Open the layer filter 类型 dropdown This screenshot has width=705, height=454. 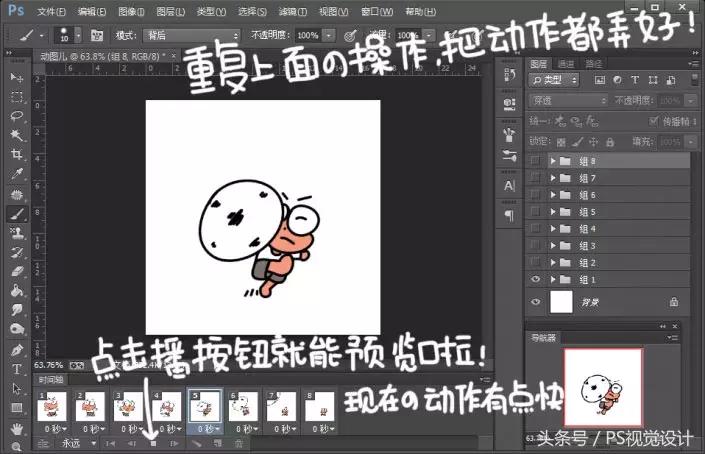tap(554, 80)
